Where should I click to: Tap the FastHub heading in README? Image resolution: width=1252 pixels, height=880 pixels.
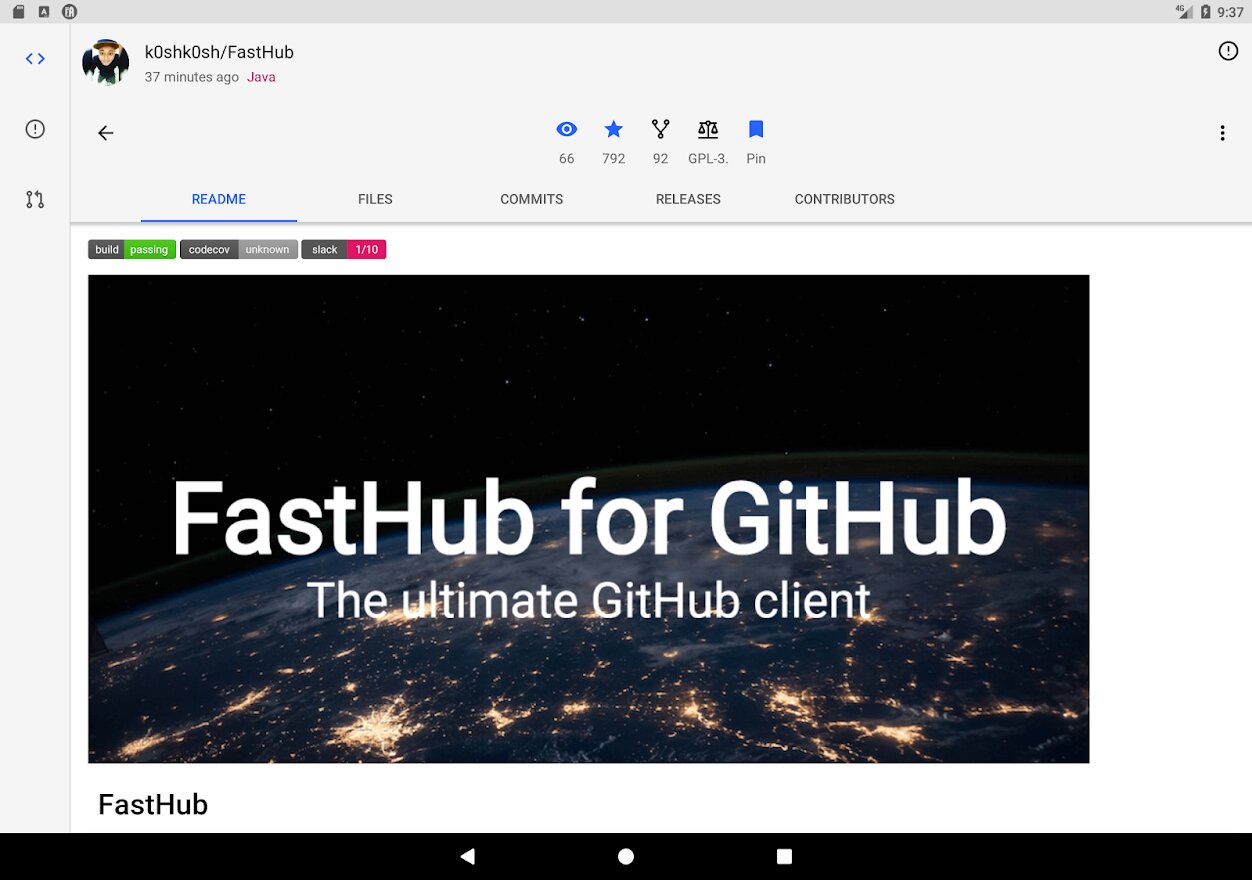coord(153,804)
